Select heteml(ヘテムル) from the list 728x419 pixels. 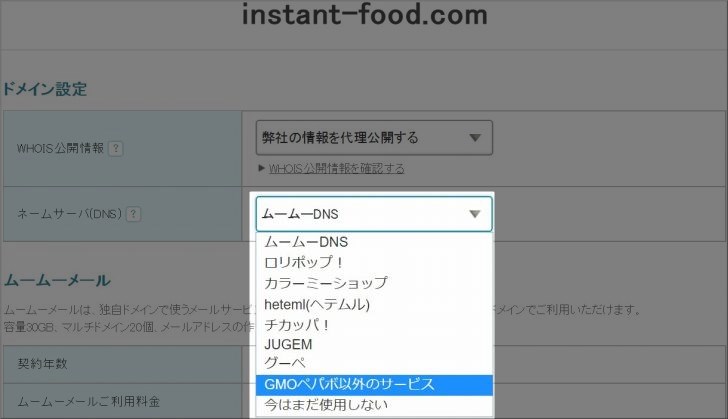pos(317,304)
